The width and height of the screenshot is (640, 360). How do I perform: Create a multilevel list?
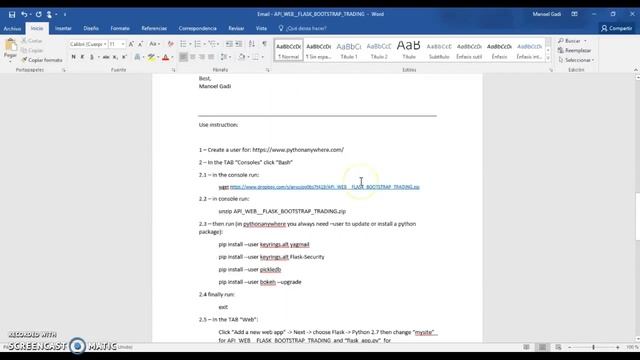click(x=212, y=44)
